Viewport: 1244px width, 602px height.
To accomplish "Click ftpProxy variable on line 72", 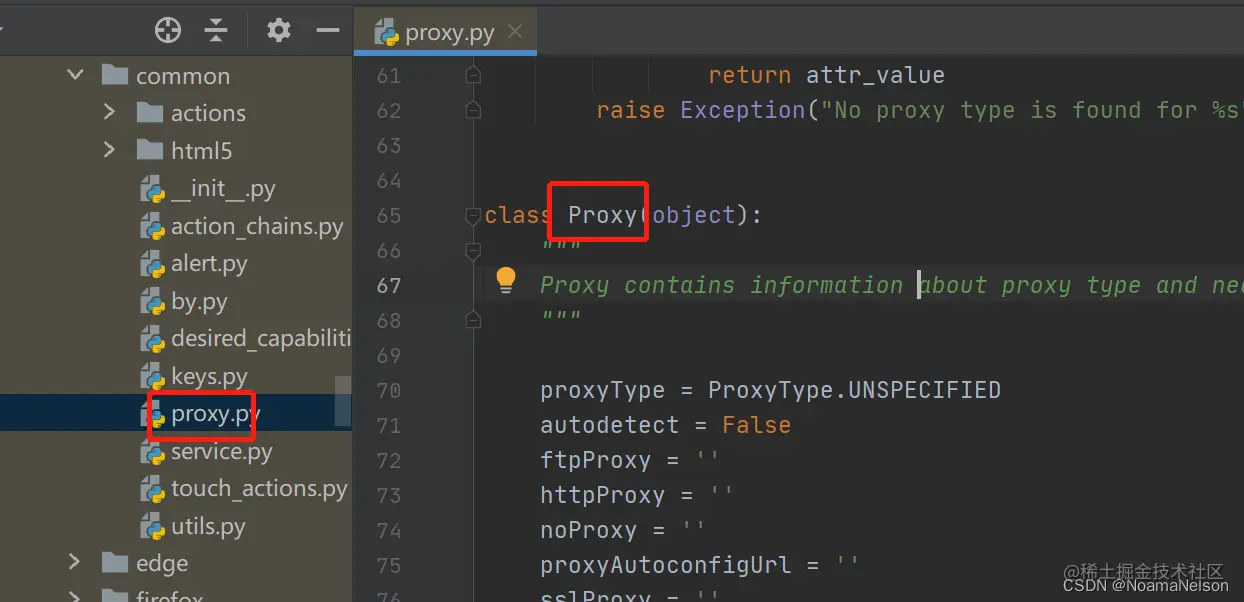I will click(596, 460).
